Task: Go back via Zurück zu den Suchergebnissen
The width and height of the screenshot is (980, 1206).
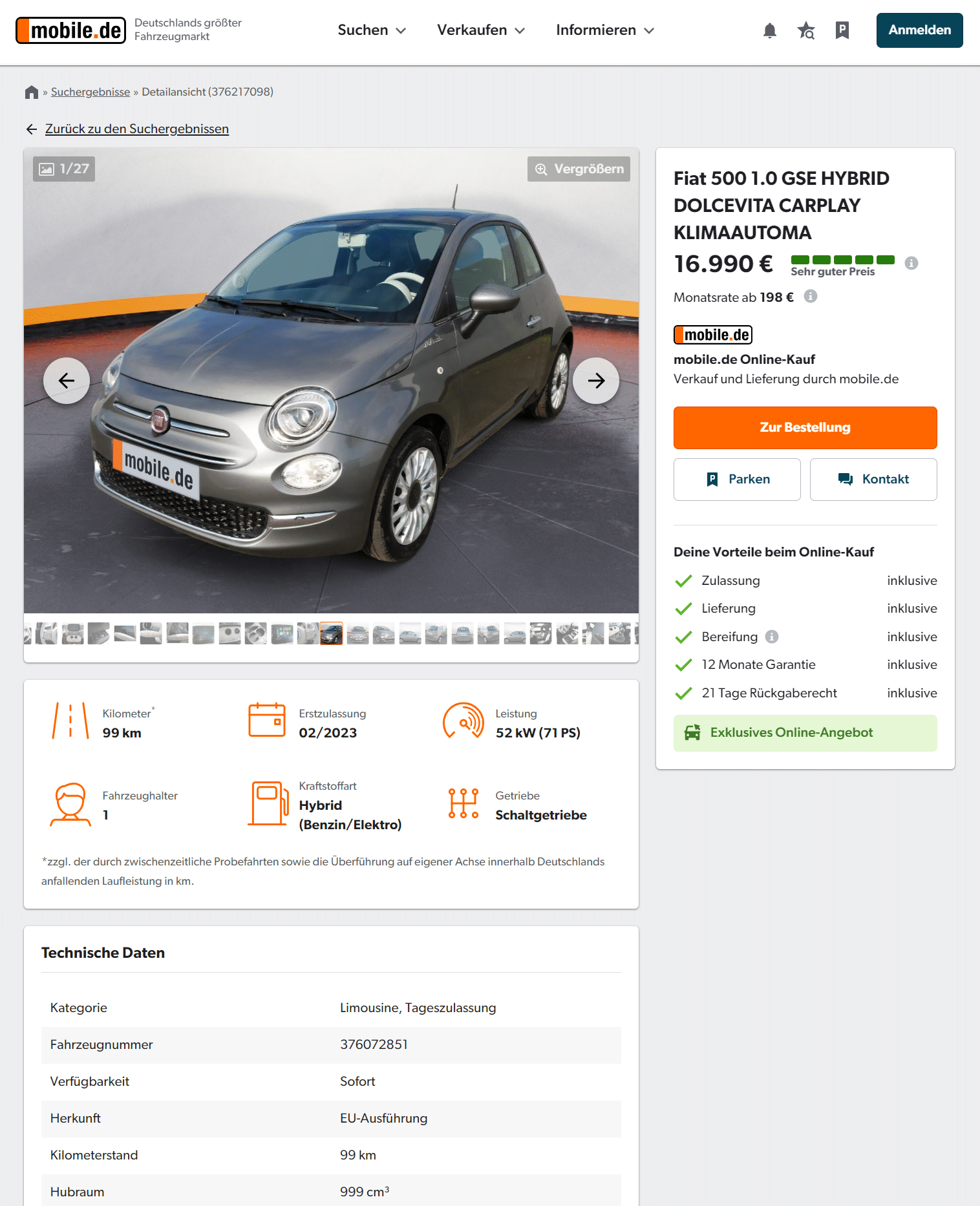Action: coord(137,129)
